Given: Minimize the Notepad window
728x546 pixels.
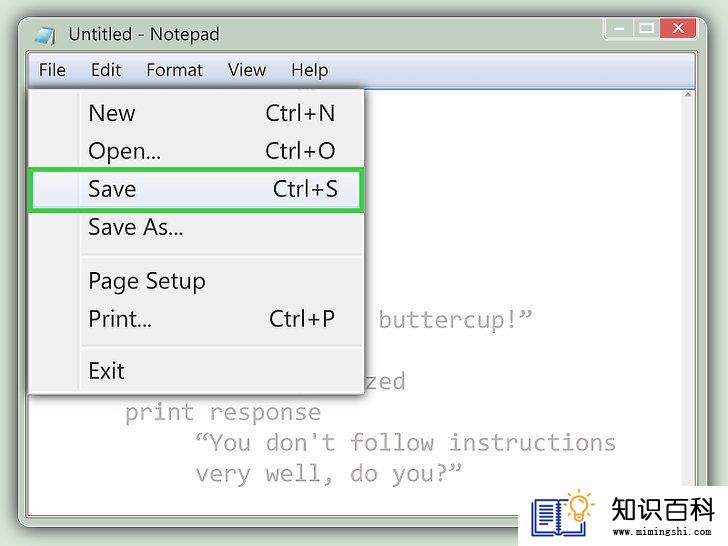Looking at the screenshot, I should (x=619, y=29).
